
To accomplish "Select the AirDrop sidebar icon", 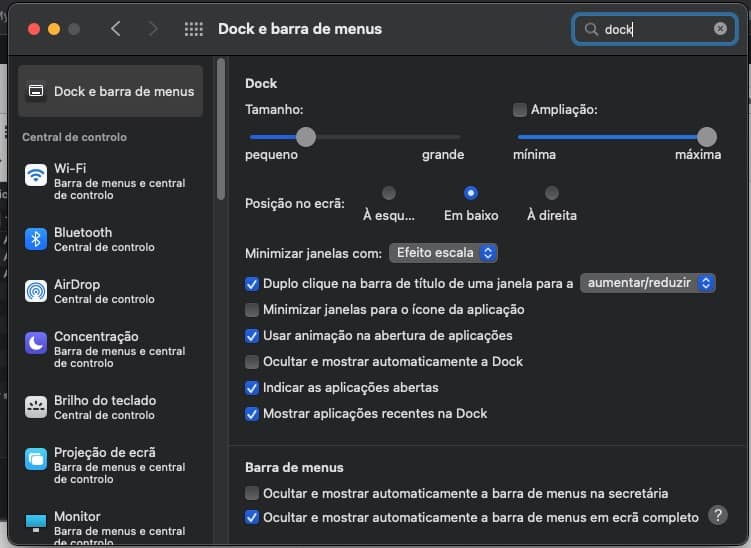I will [36, 291].
